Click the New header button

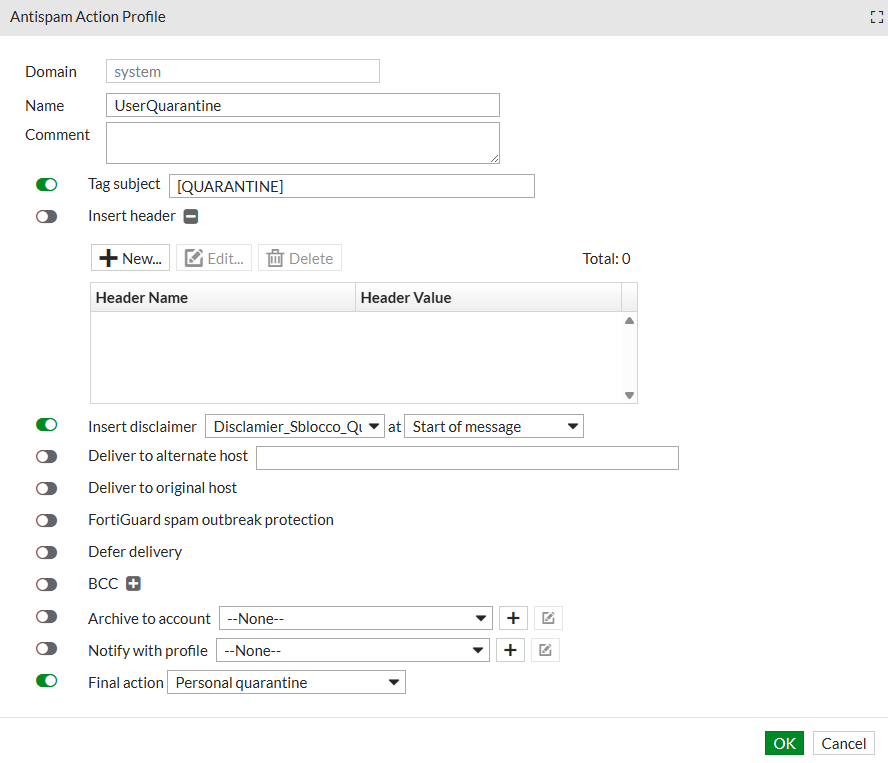click(130, 258)
